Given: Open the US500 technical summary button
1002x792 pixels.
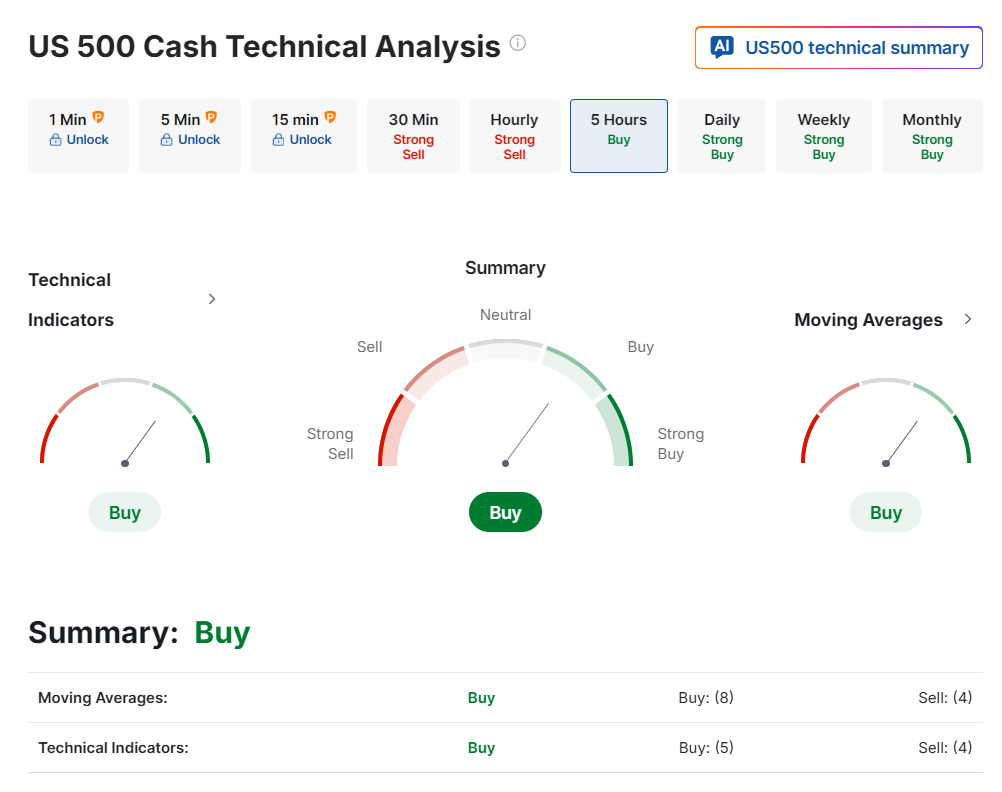Looking at the screenshot, I should (838, 47).
